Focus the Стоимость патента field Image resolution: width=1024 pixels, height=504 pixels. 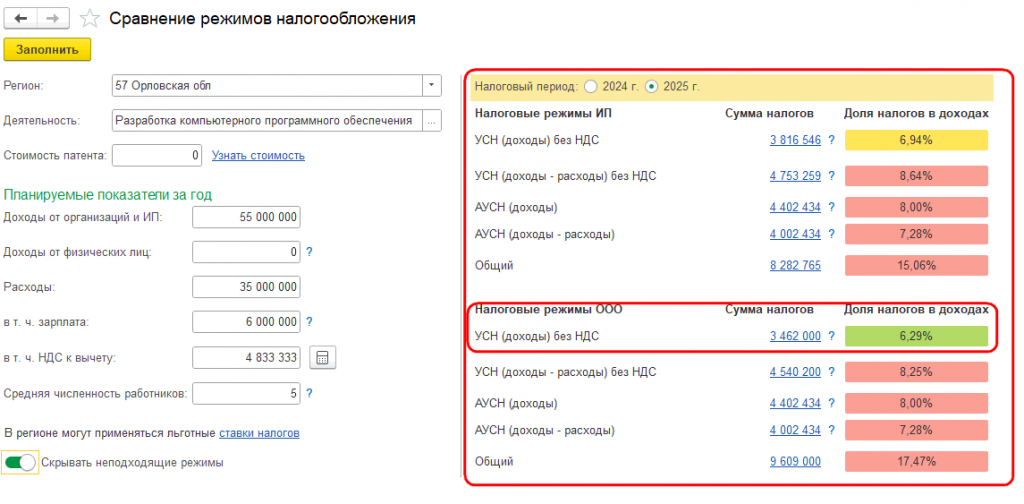(157, 155)
